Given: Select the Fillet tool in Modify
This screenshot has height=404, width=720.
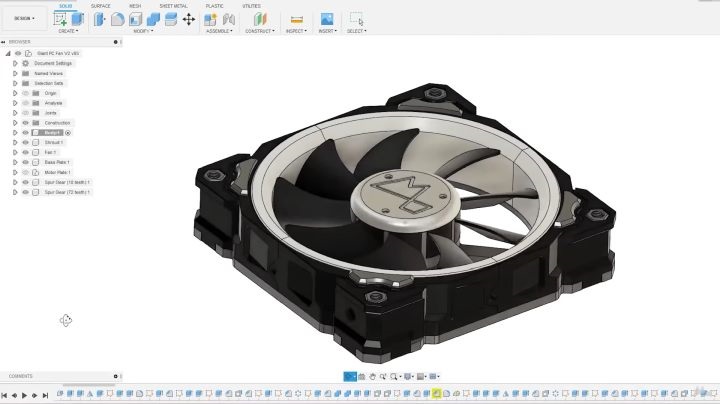Looking at the screenshot, I should pyautogui.click(x=118, y=19).
